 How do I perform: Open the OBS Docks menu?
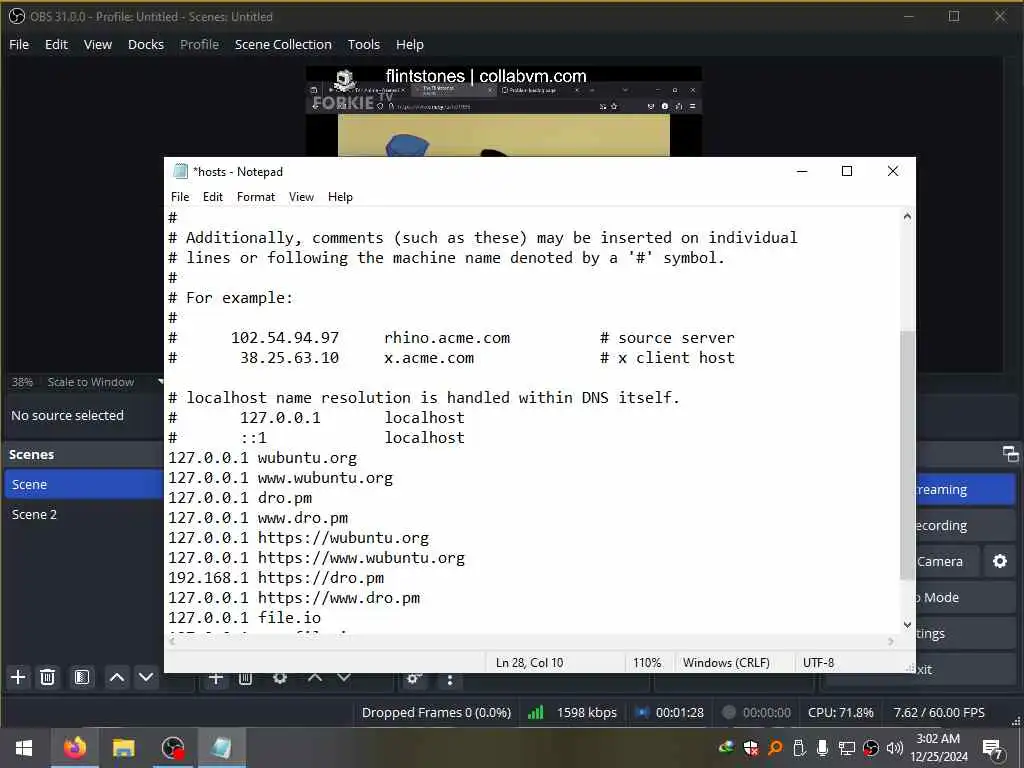tap(146, 44)
